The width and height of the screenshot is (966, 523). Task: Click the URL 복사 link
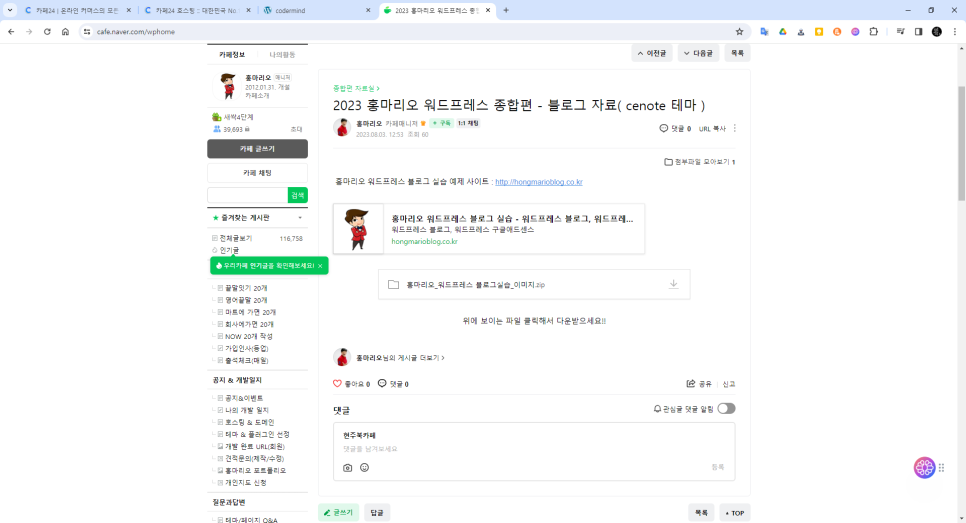[x=712, y=129]
